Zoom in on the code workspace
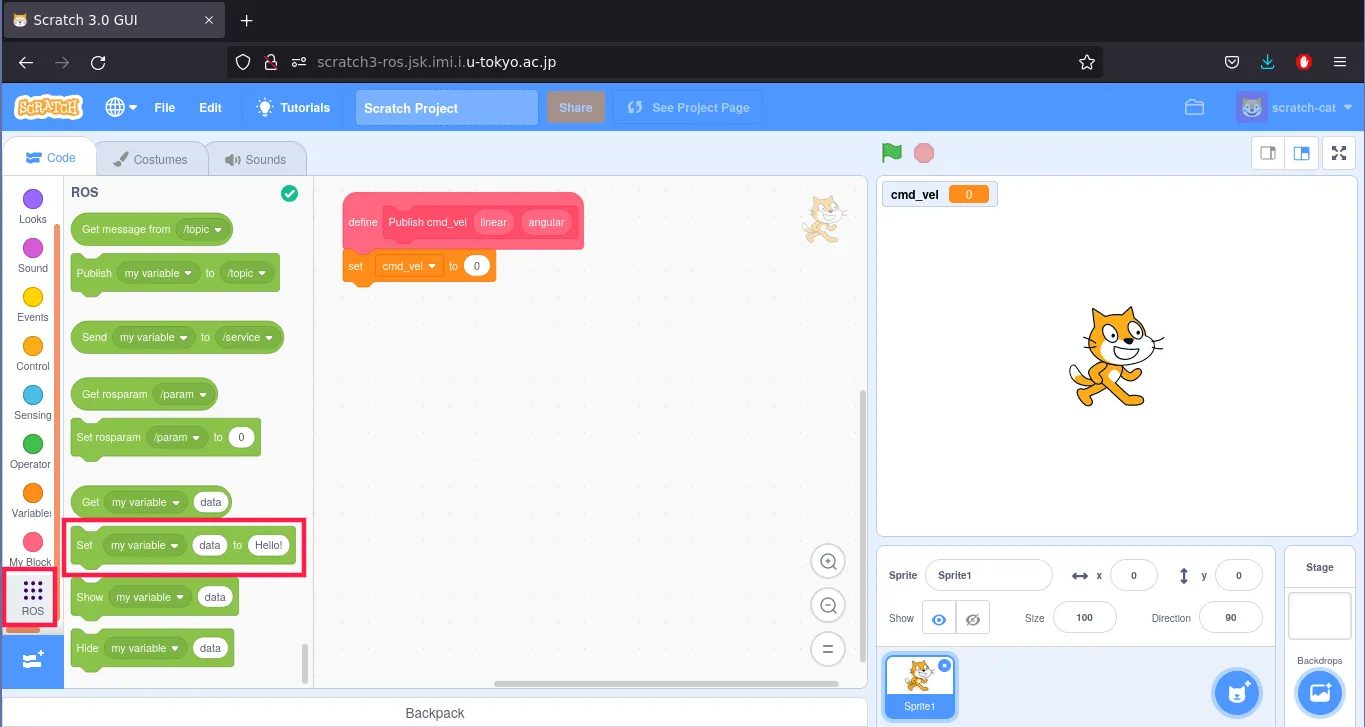This screenshot has width=1365, height=727. click(x=828, y=562)
